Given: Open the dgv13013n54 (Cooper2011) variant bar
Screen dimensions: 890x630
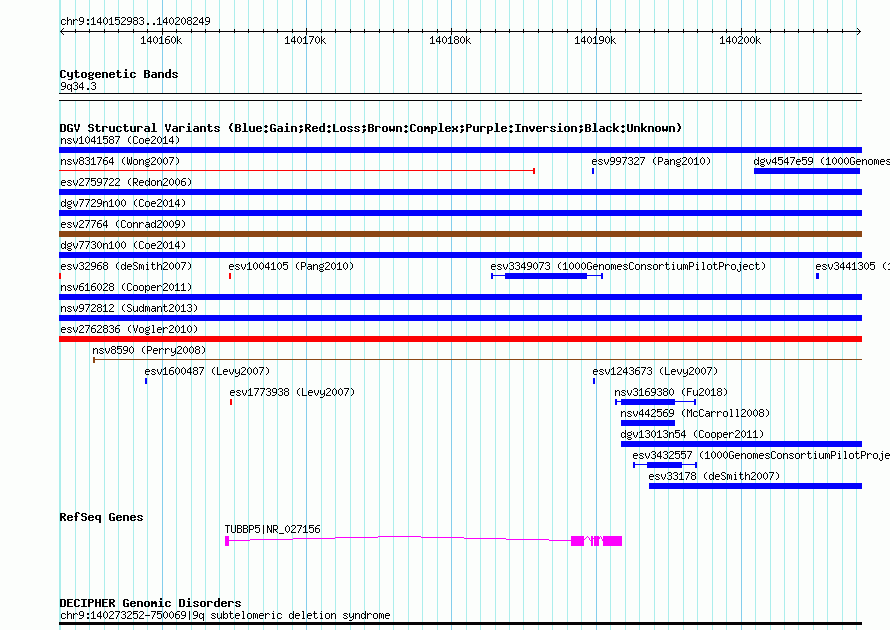Looking at the screenshot, I should [x=741, y=444].
